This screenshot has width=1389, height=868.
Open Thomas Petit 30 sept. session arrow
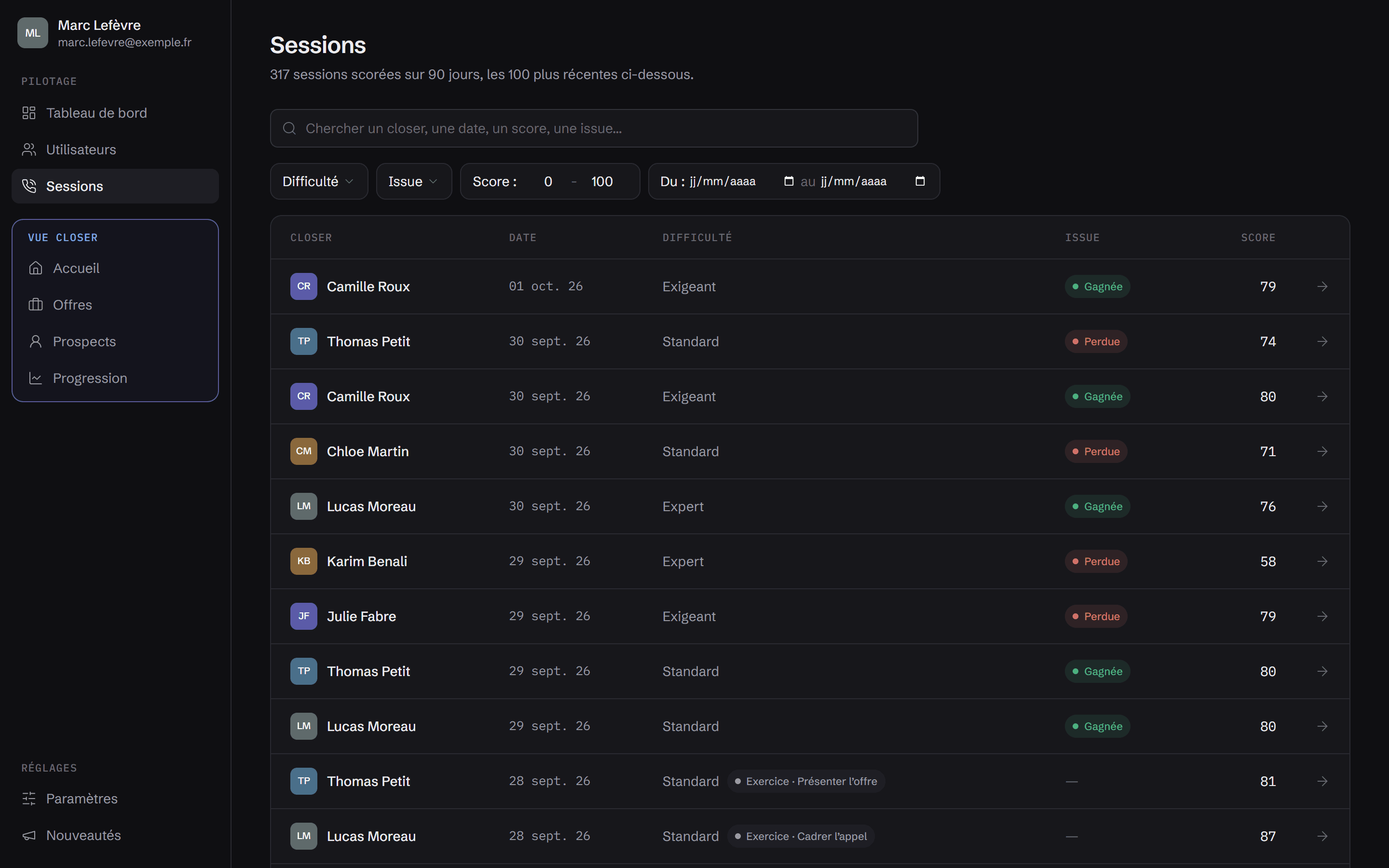(1322, 341)
